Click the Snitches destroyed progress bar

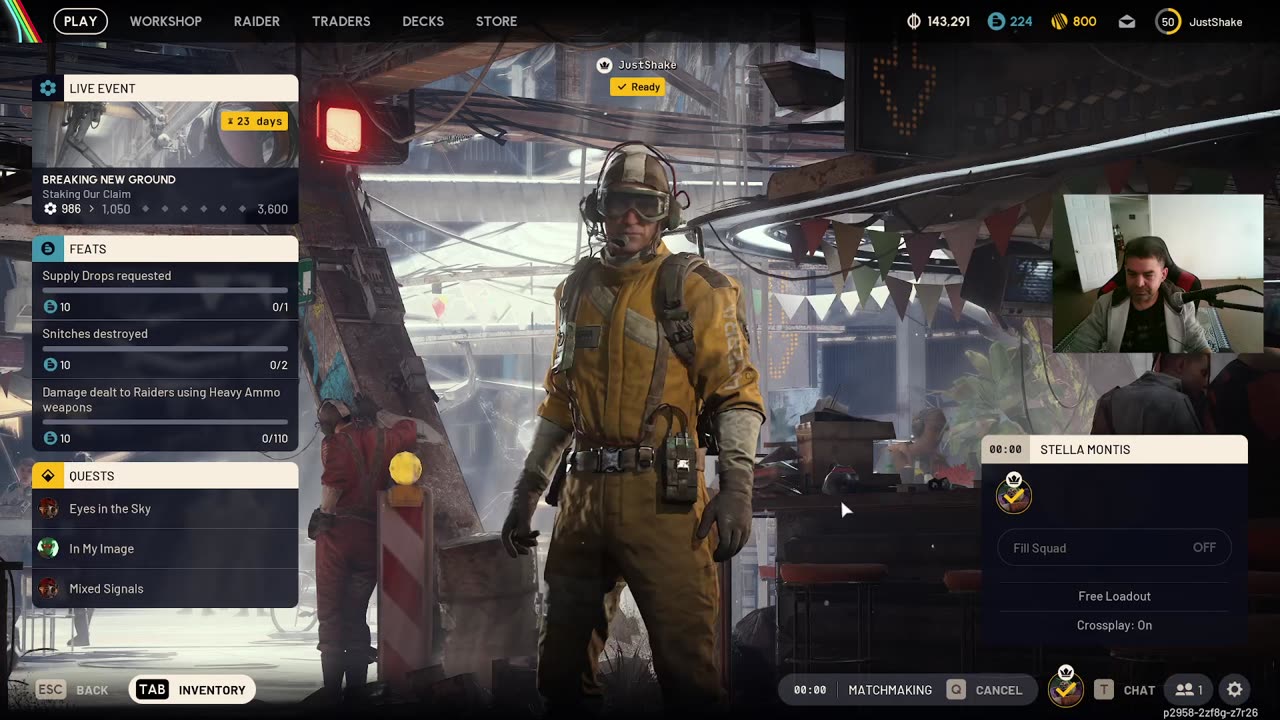(x=165, y=349)
